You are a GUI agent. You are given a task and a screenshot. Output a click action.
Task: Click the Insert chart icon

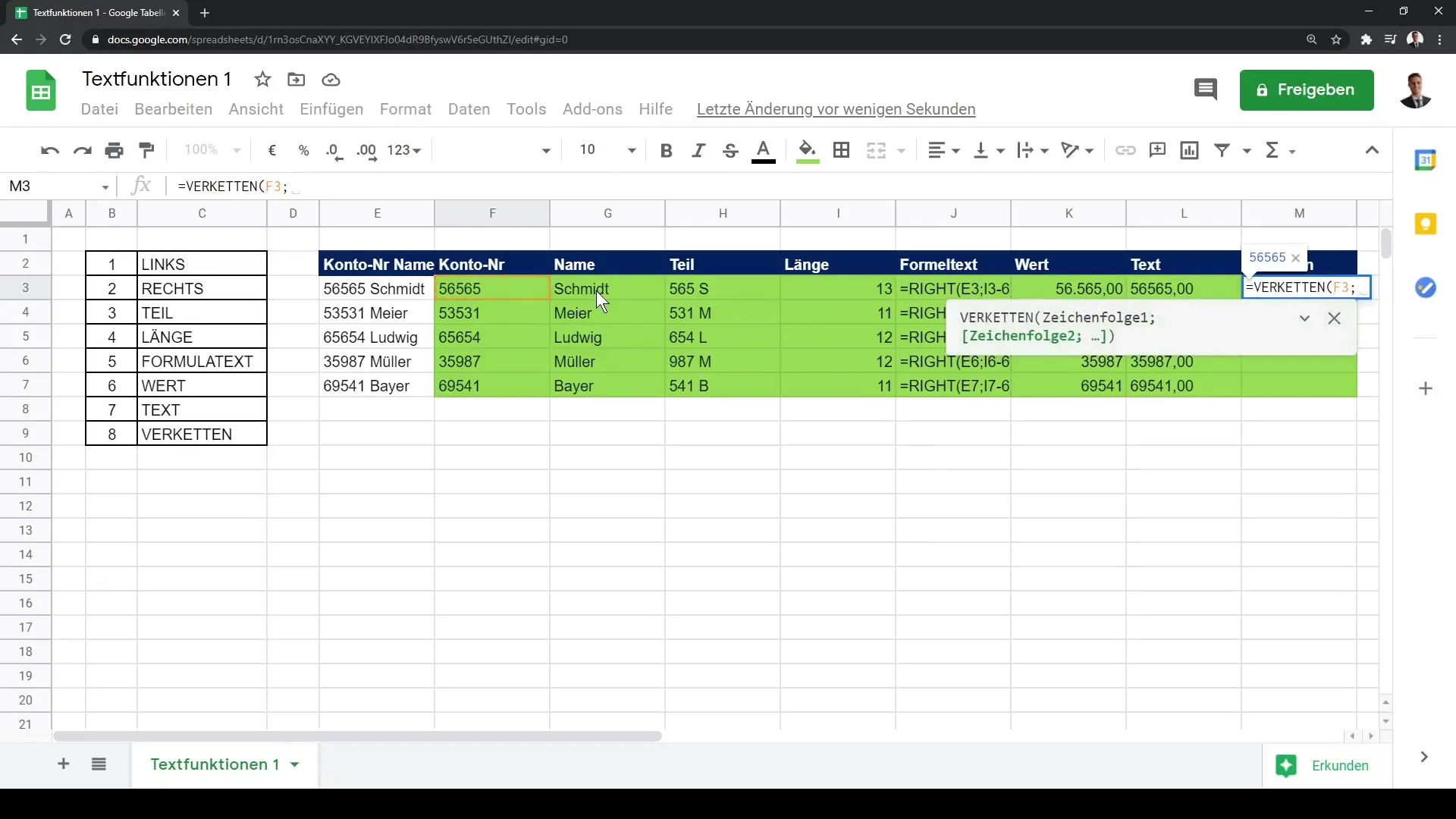click(1190, 150)
